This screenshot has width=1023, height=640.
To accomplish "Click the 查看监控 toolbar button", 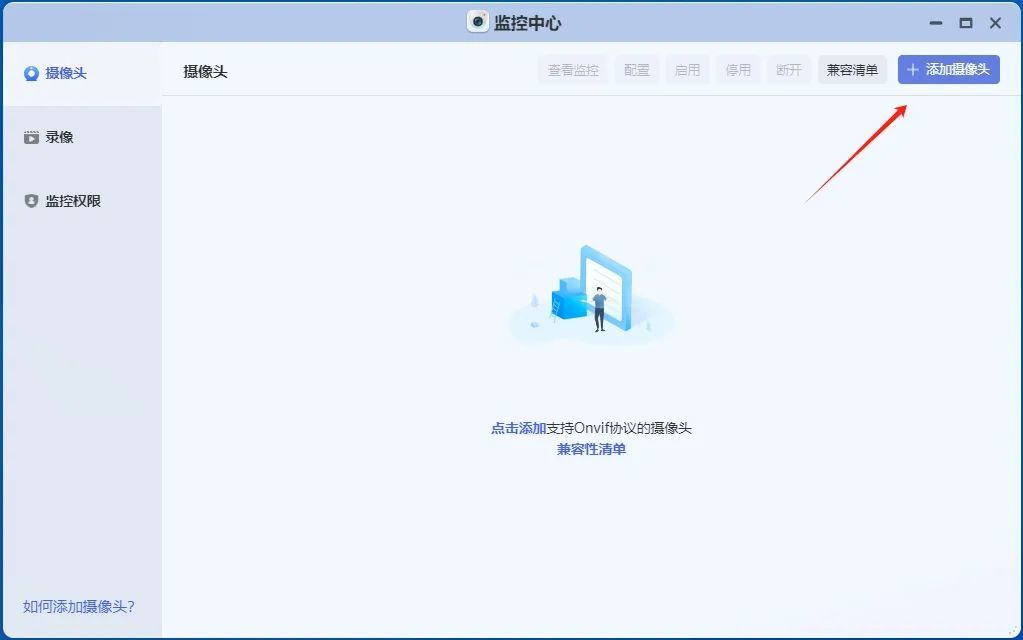I will tap(573, 70).
